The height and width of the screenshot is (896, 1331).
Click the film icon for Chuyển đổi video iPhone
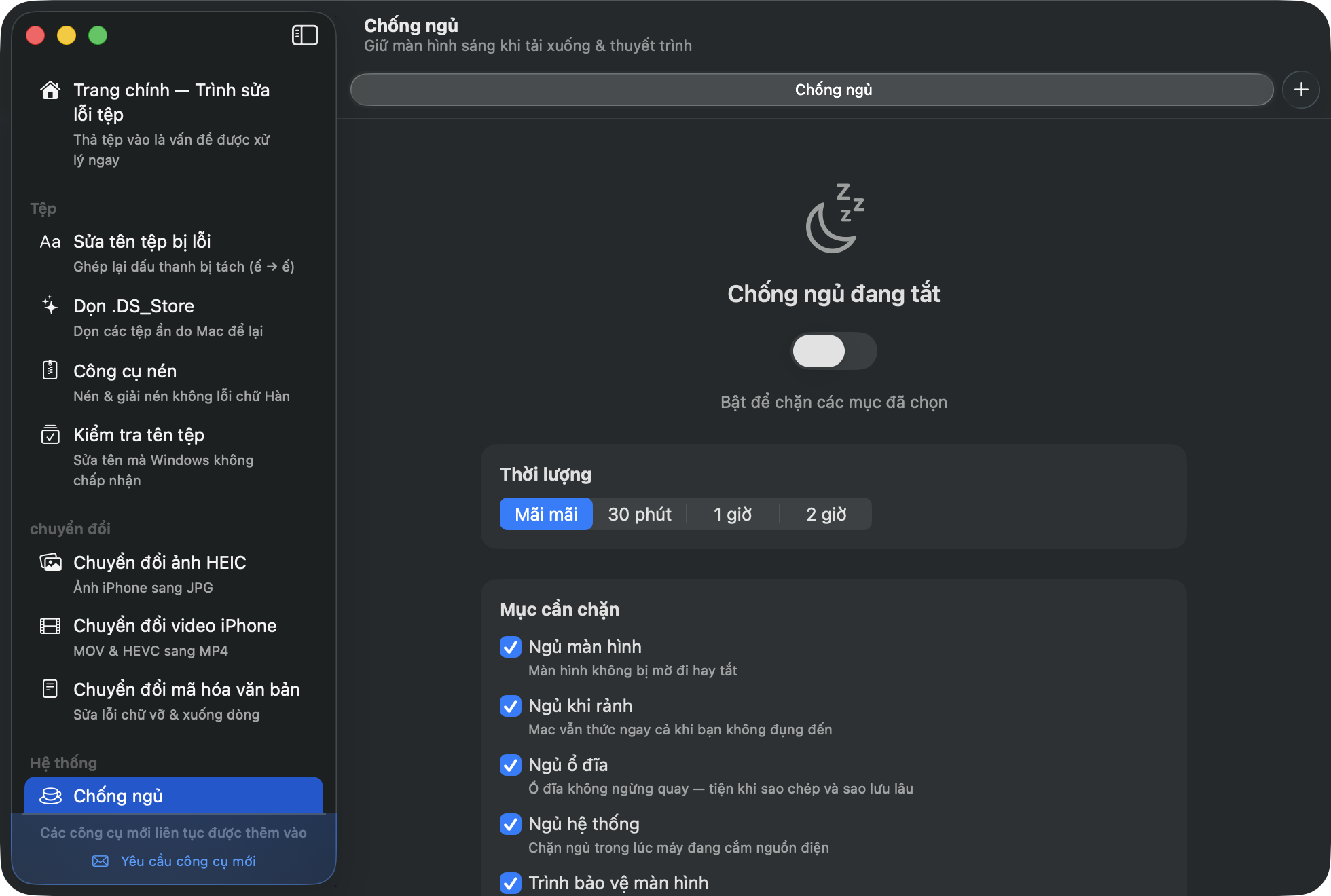tap(50, 626)
